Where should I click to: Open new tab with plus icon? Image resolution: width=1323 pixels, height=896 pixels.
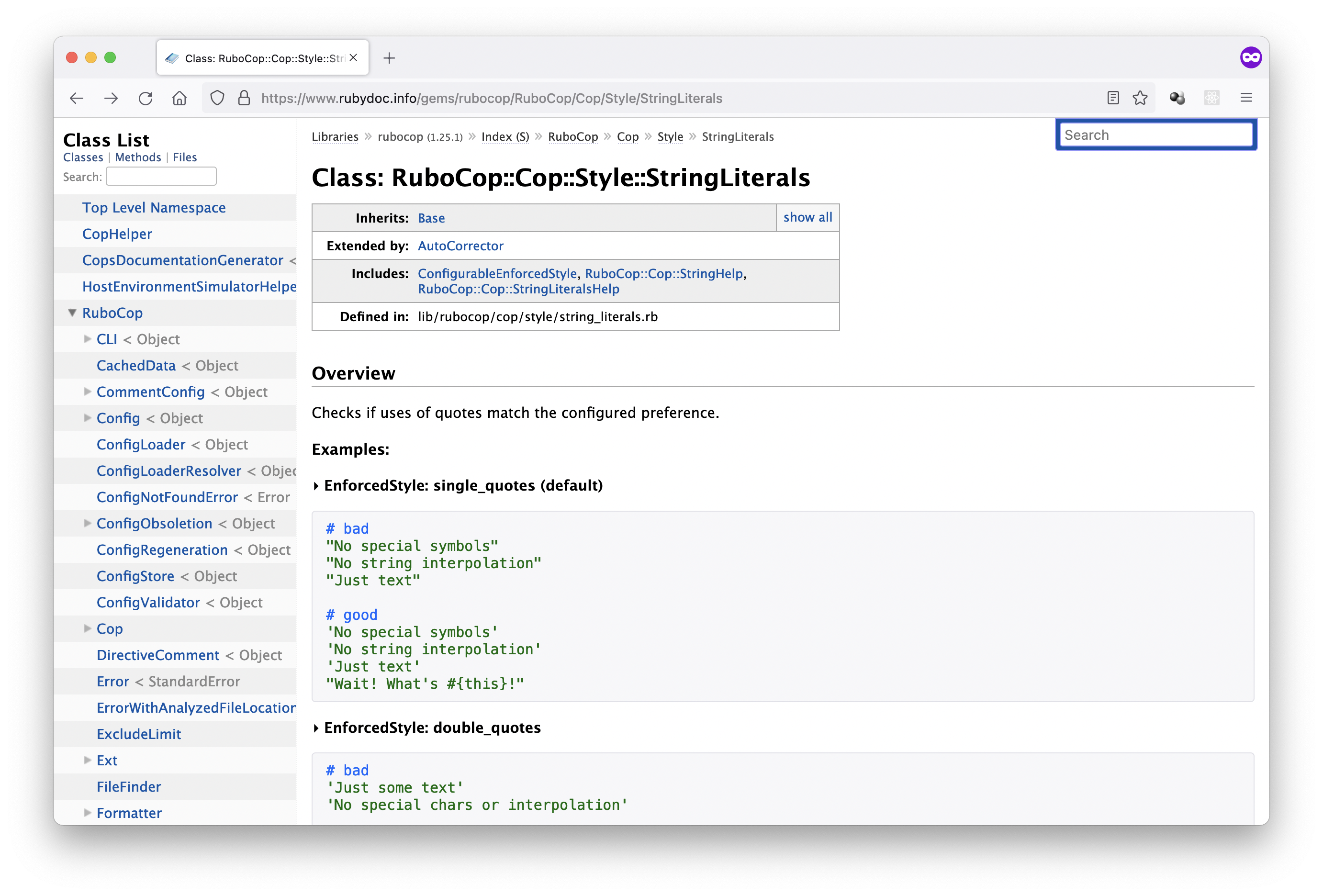tap(389, 58)
